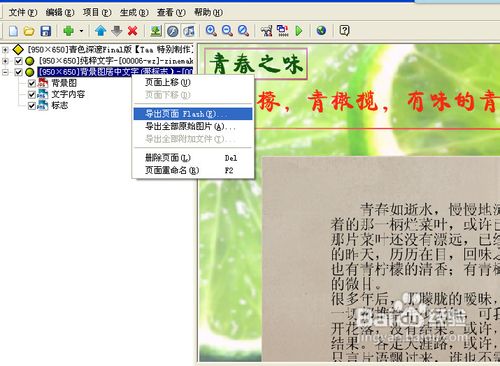Open the 编辑(E) menu
The height and width of the screenshot is (366, 500).
[60, 13]
